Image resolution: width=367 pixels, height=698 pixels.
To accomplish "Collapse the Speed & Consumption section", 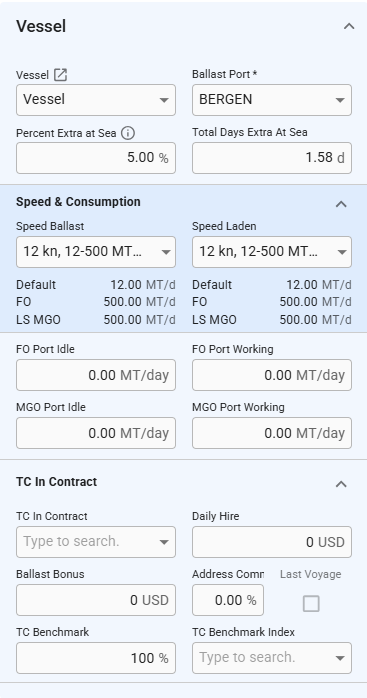I will [x=341, y=204].
